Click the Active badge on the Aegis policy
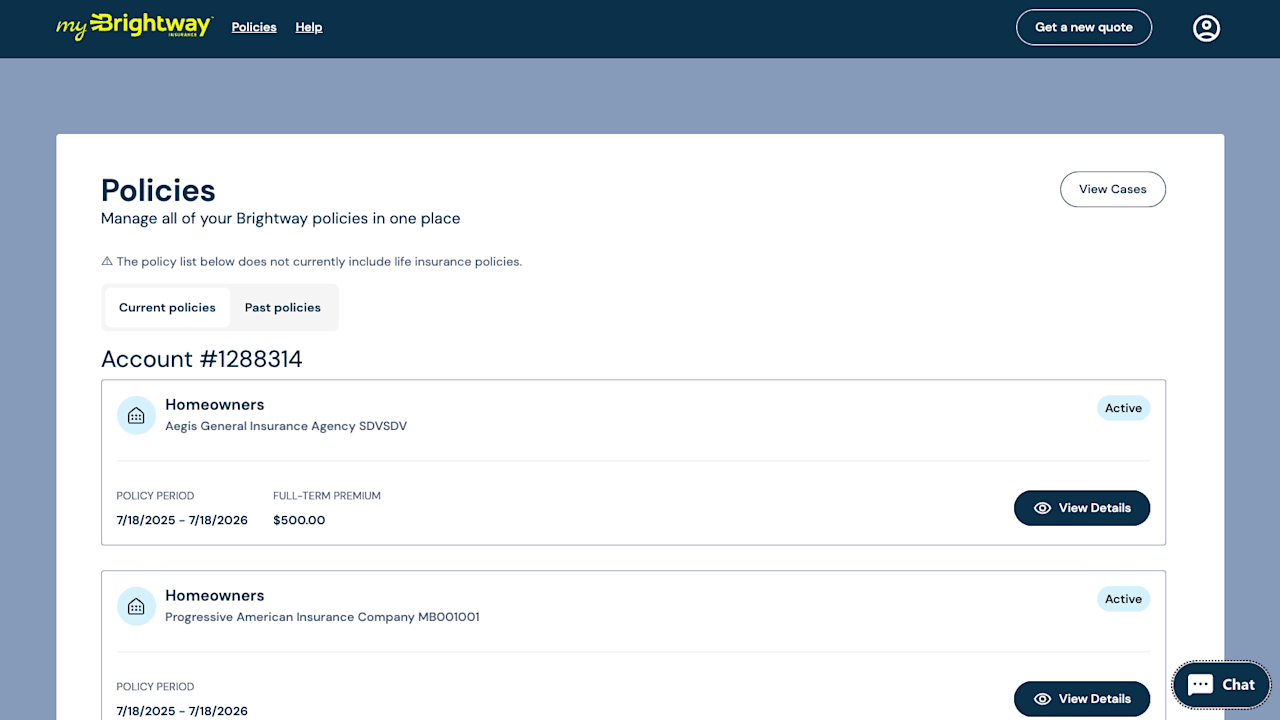 point(1123,408)
